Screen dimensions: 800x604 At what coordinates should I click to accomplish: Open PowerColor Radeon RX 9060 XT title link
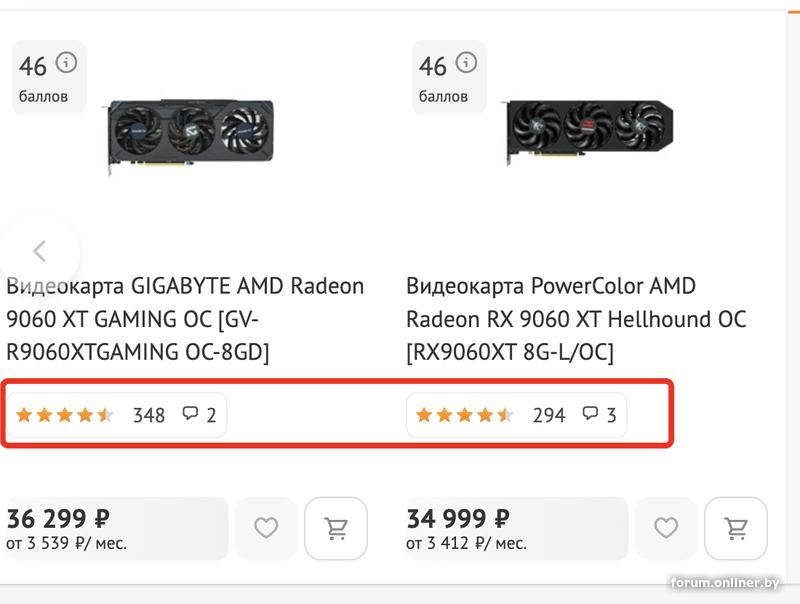[x=576, y=319]
